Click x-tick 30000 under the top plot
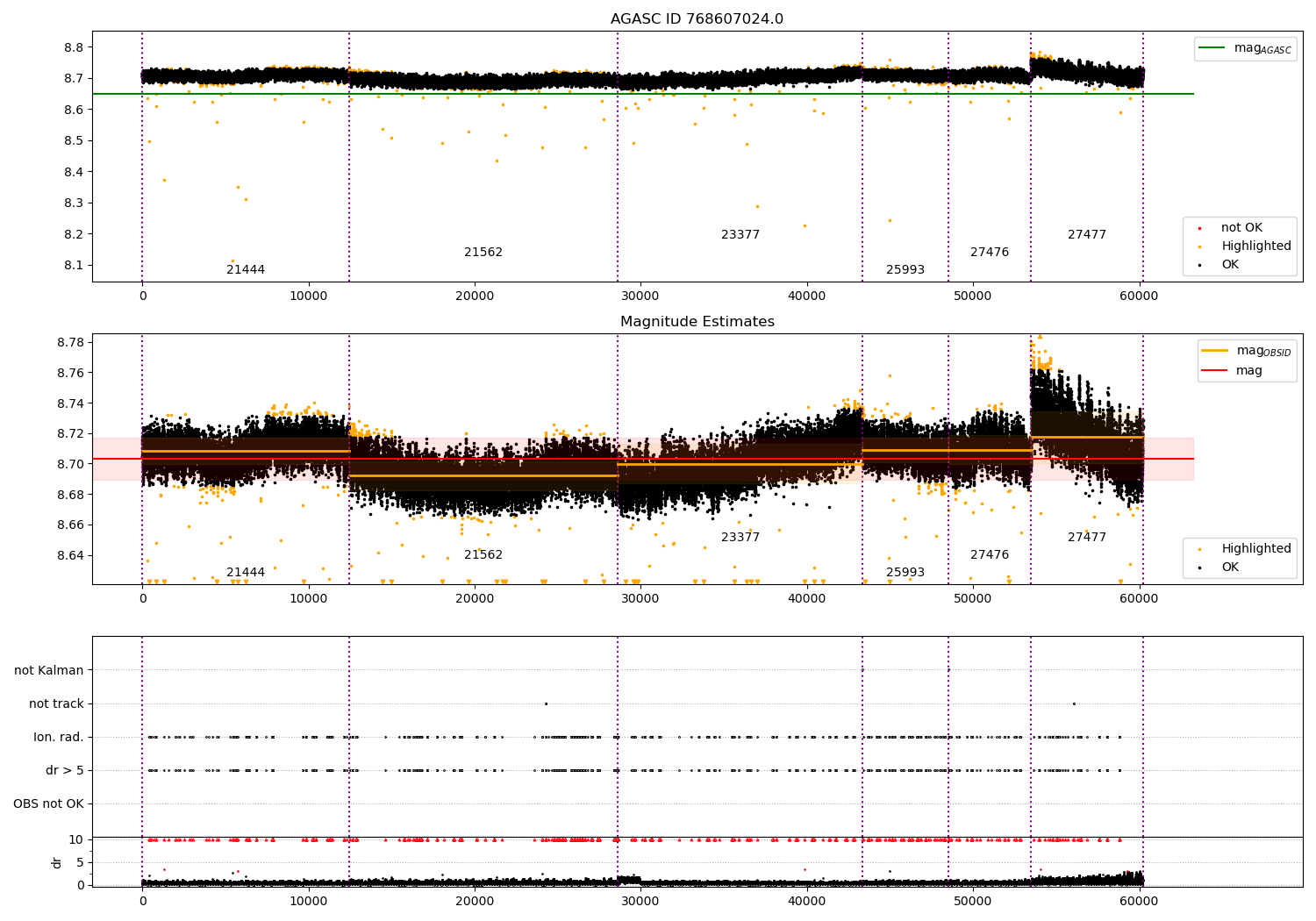 click(640, 296)
